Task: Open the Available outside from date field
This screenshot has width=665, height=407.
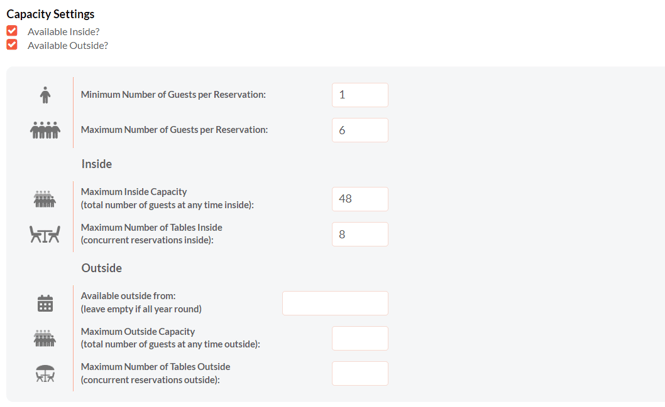Action: pos(335,303)
